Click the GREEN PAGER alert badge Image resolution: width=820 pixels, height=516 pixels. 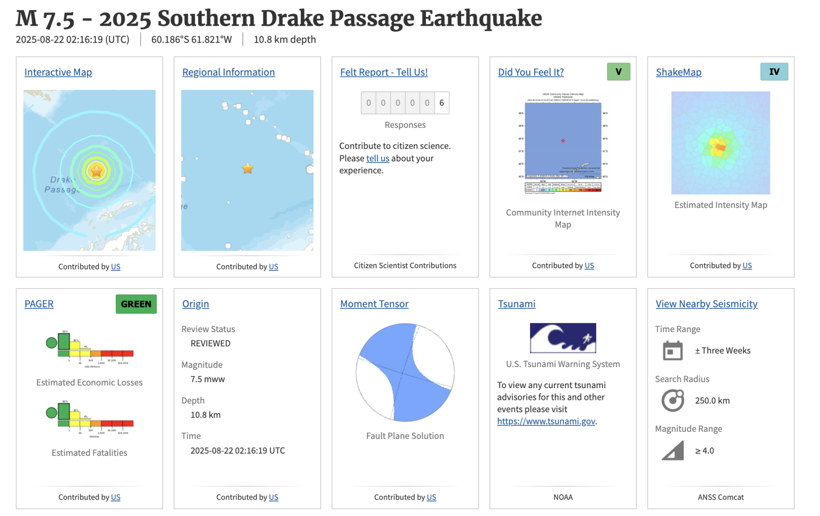136,304
